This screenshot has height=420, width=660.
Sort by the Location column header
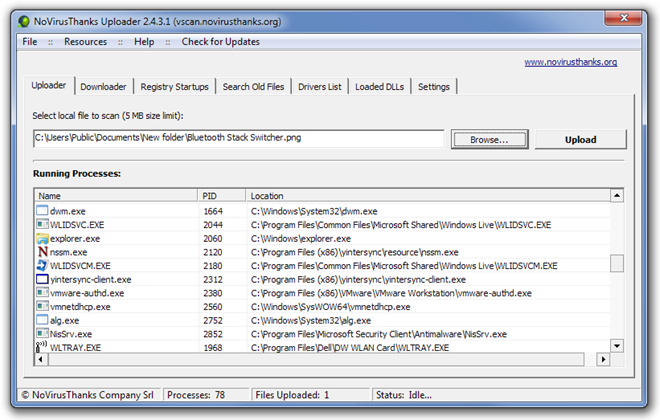[x=428, y=196]
